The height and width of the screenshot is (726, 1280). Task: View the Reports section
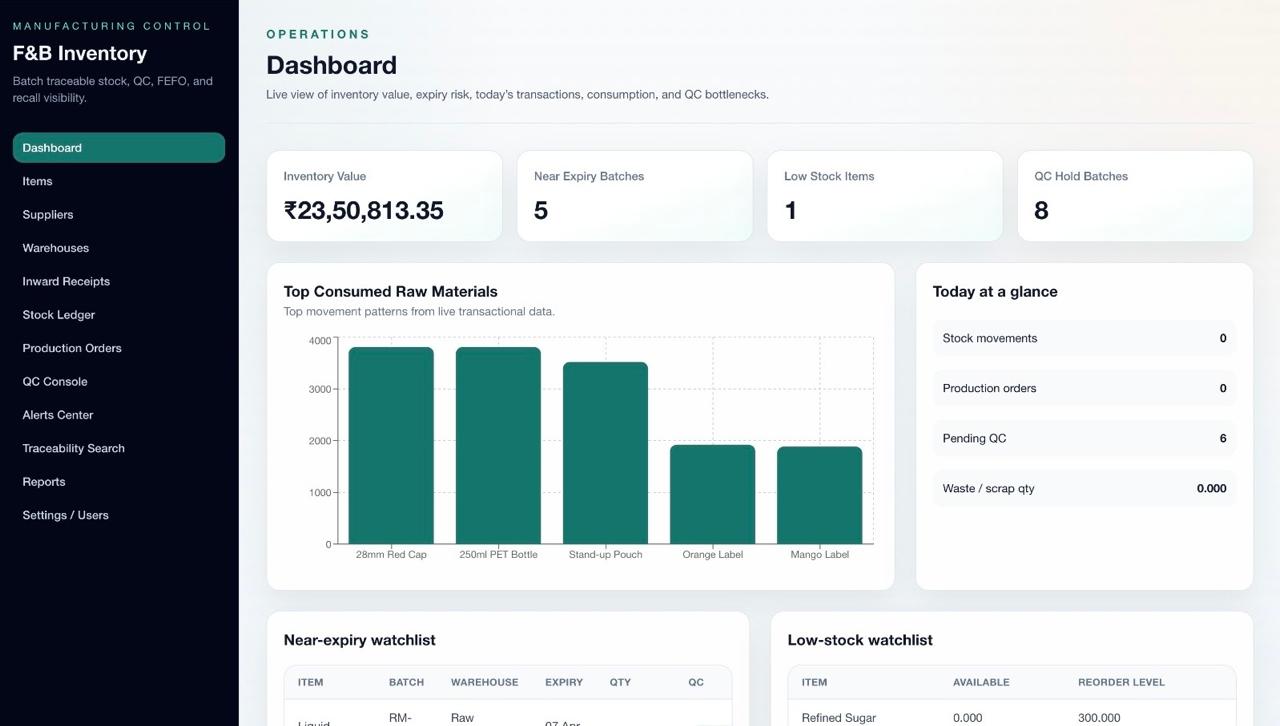point(44,481)
